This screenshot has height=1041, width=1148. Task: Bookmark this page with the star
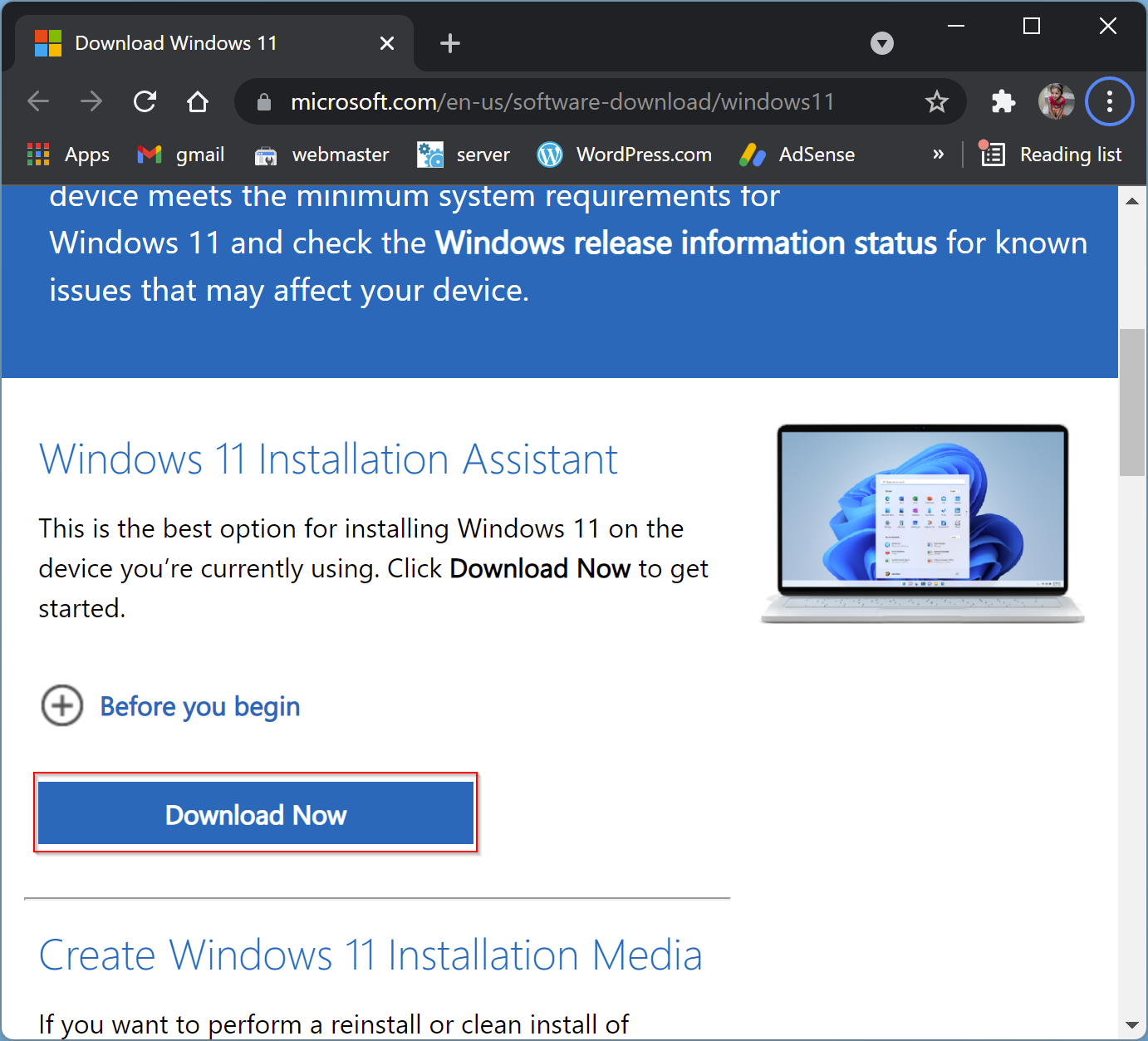(x=937, y=101)
